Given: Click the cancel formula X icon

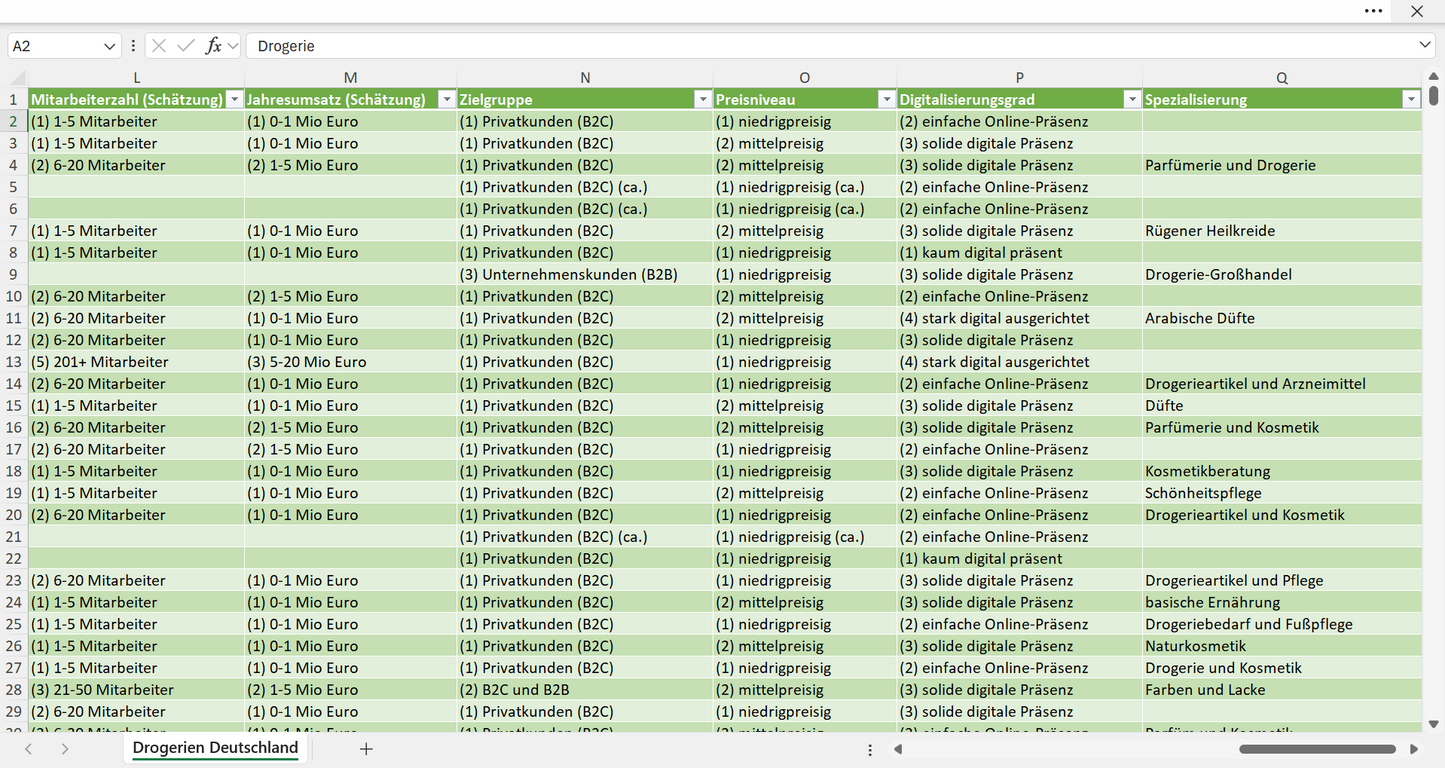Looking at the screenshot, I should [159, 46].
